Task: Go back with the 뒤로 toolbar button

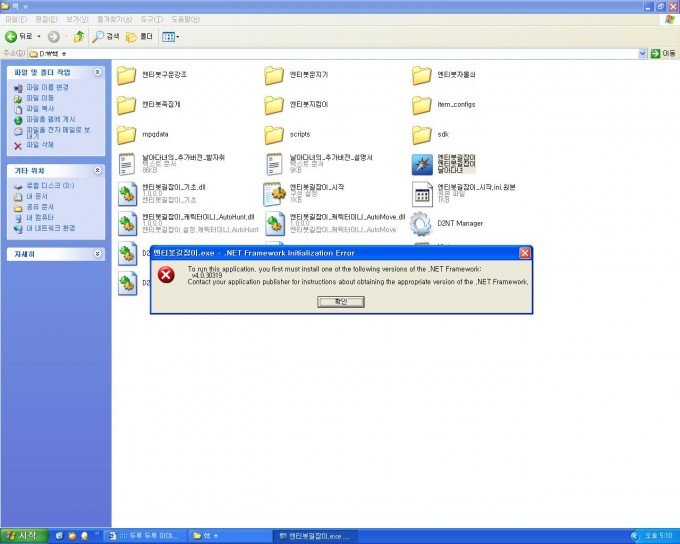Action: (x=18, y=36)
